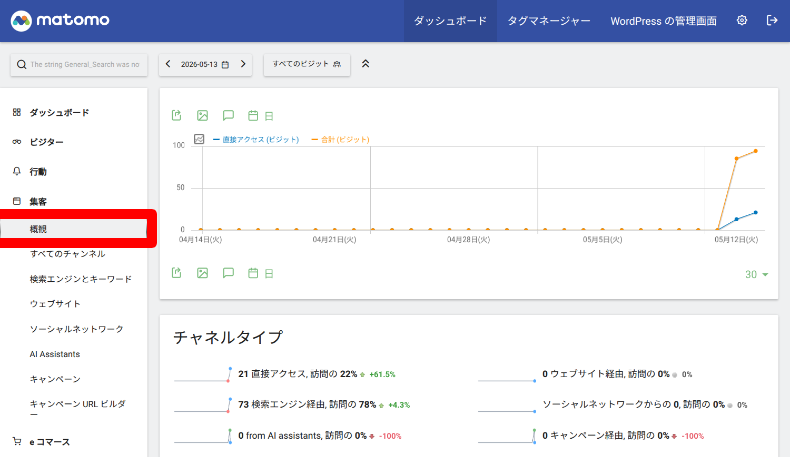This screenshot has width=790, height=457.
Task: Click export icon above the graph
Action: point(176,115)
